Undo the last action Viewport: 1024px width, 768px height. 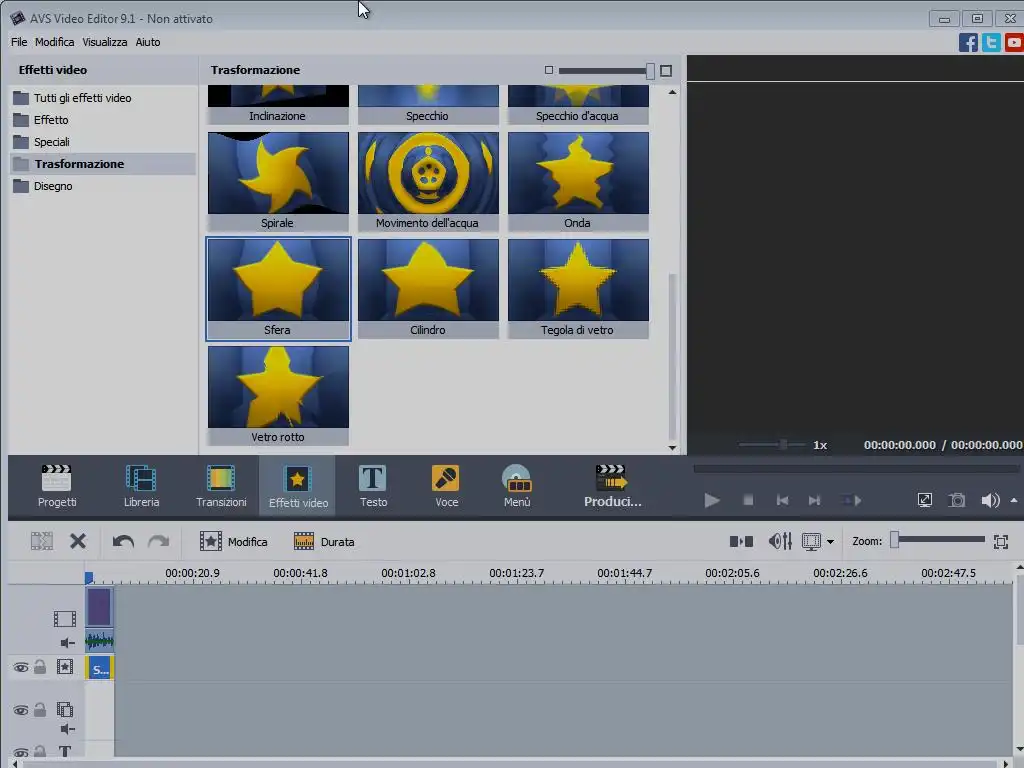click(123, 541)
